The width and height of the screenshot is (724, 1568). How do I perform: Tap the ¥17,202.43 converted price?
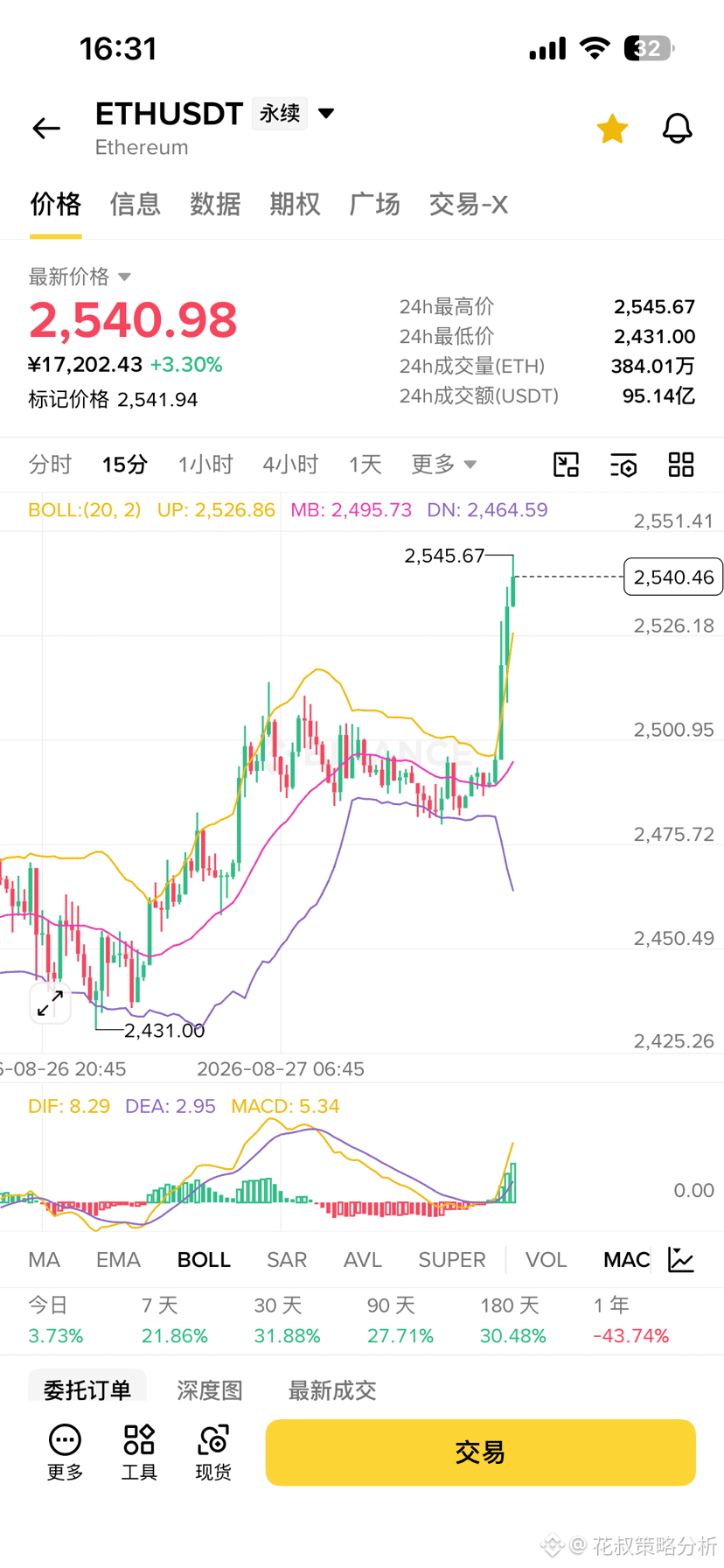(85, 365)
